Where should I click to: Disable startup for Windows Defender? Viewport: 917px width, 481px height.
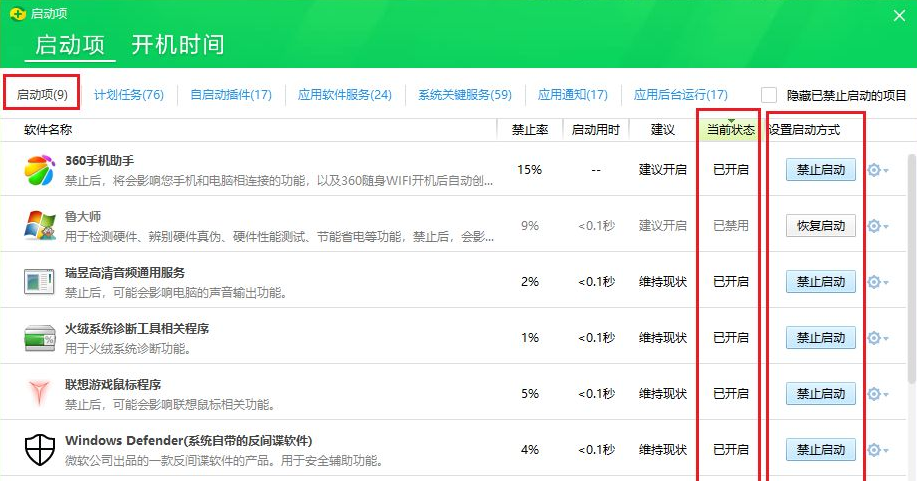click(x=820, y=450)
